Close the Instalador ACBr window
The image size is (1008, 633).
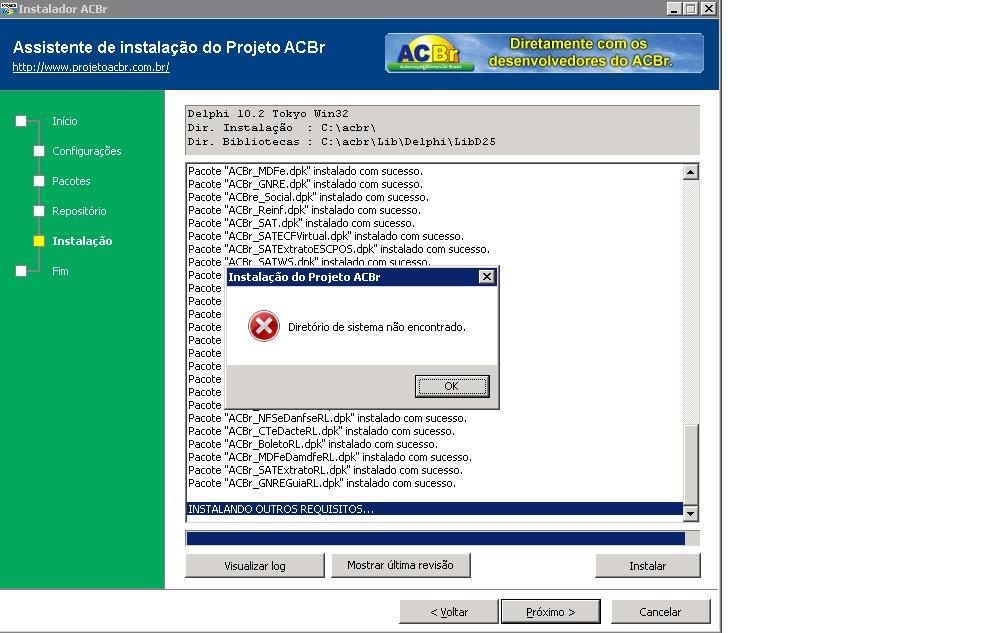708,8
